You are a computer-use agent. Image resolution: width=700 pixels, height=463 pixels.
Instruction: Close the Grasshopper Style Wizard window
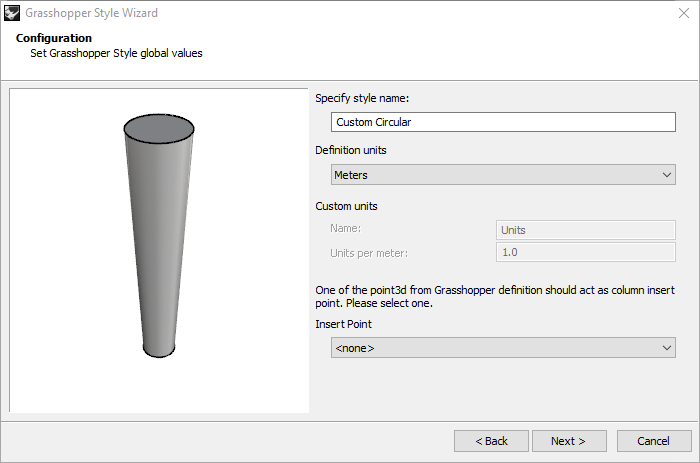[683, 13]
